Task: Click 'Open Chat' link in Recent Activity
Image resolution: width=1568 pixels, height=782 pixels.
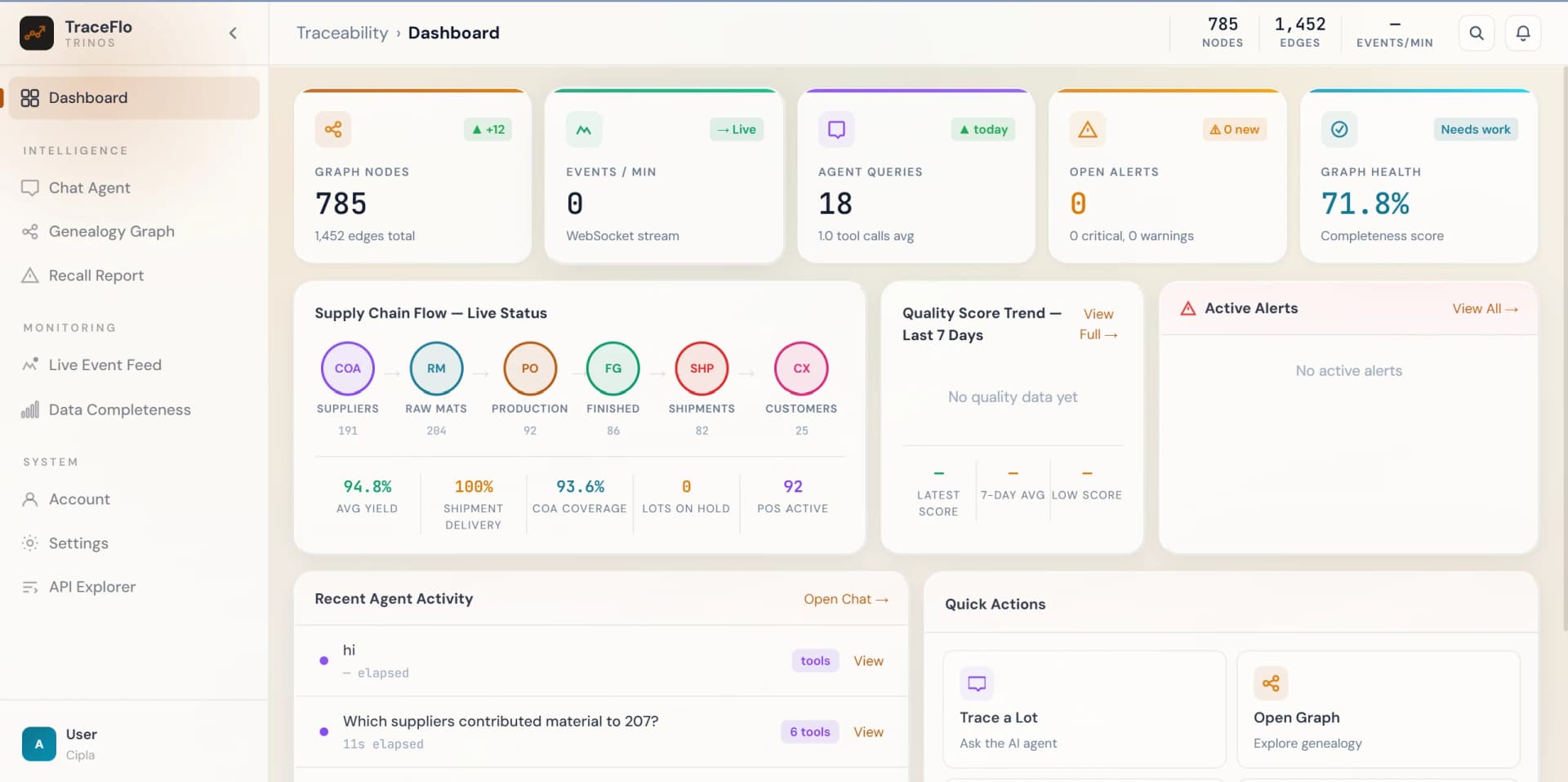Action: [x=846, y=599]
